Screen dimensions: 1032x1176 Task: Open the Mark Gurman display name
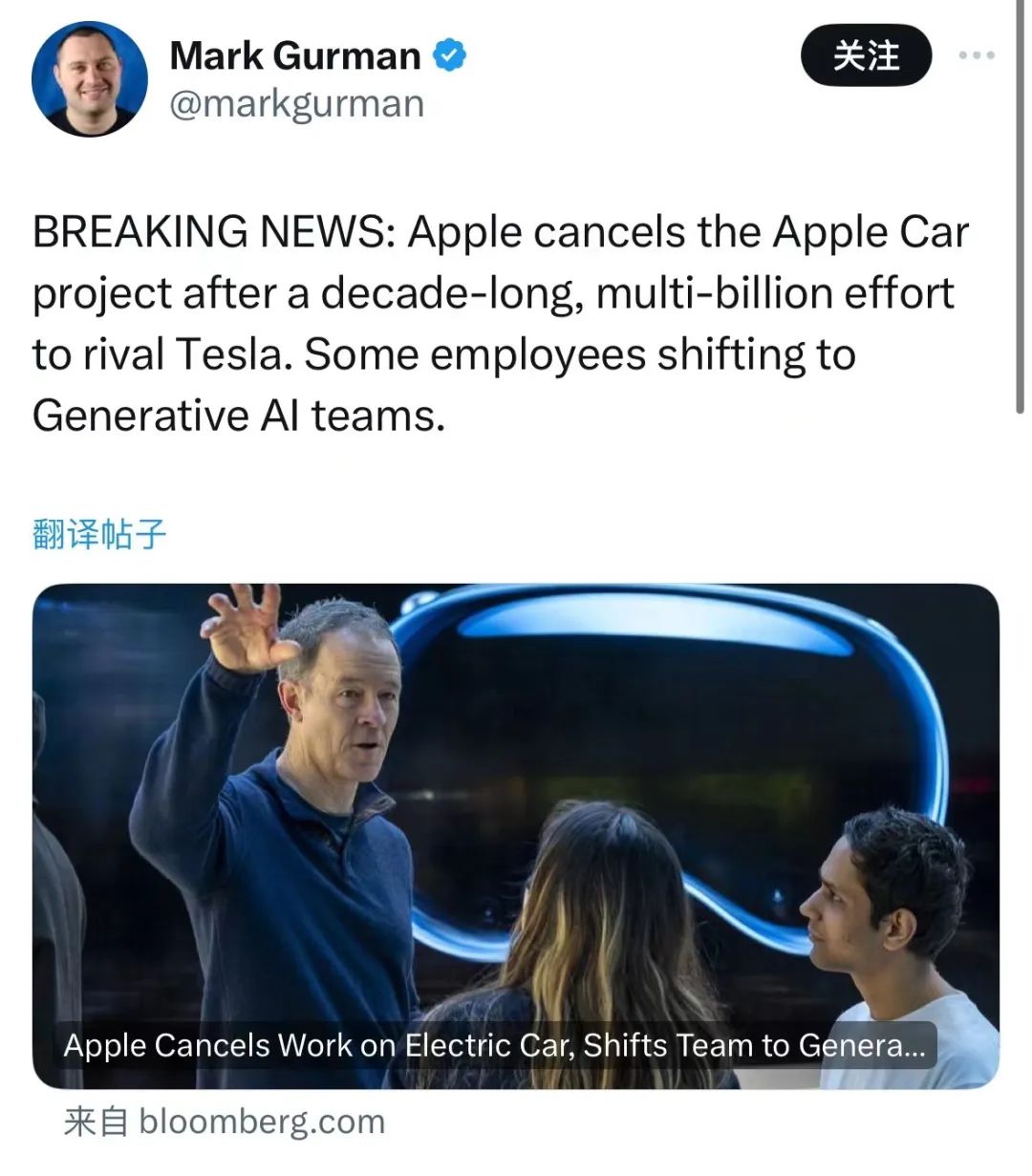point(294,55)
